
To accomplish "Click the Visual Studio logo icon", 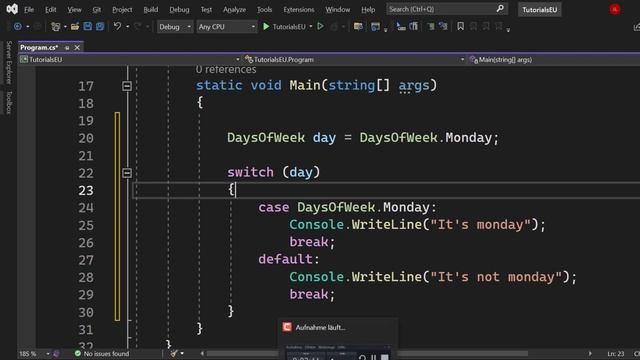I will pos(12,9).
